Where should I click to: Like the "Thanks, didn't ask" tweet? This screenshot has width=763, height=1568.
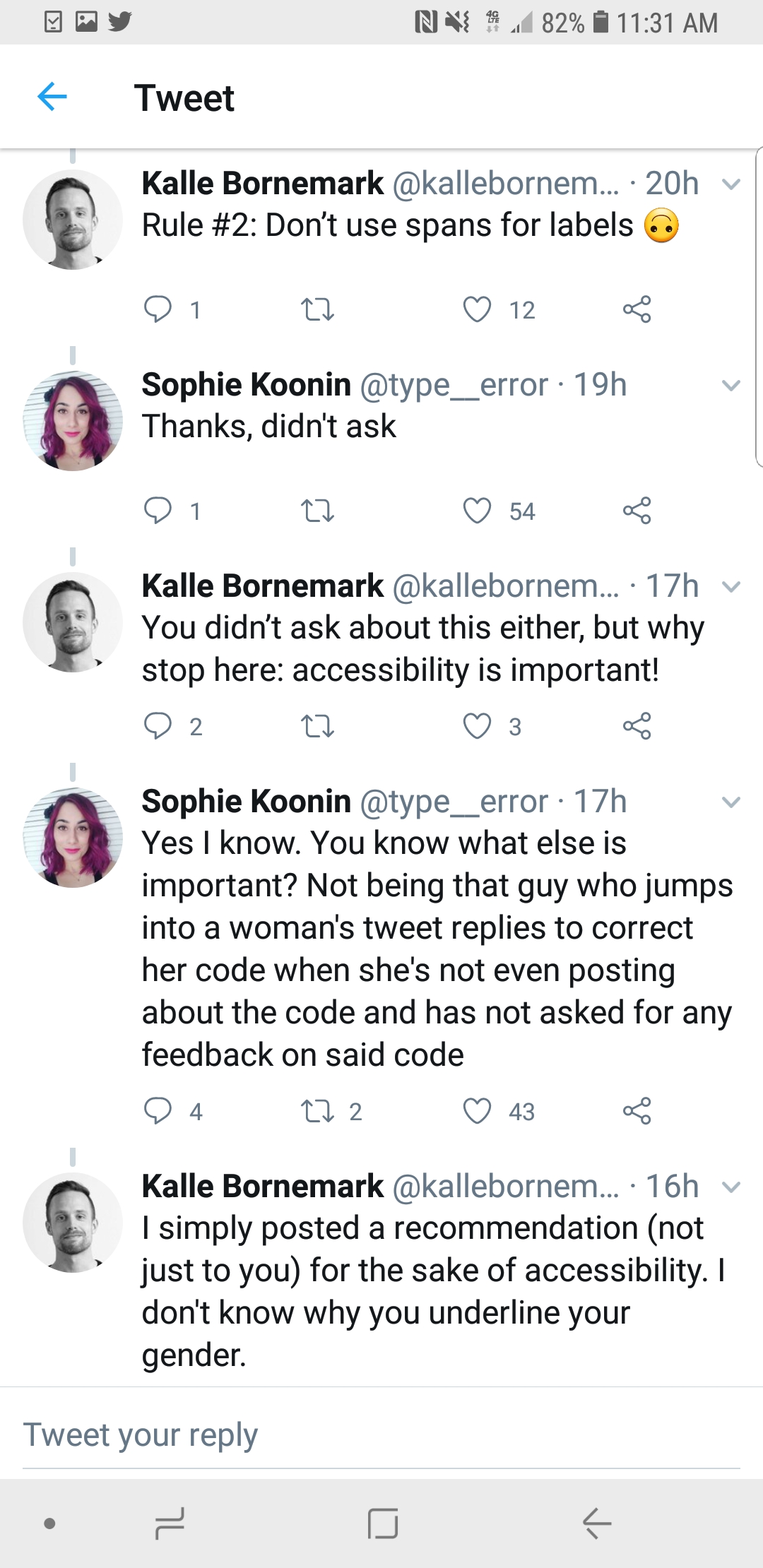477,510
